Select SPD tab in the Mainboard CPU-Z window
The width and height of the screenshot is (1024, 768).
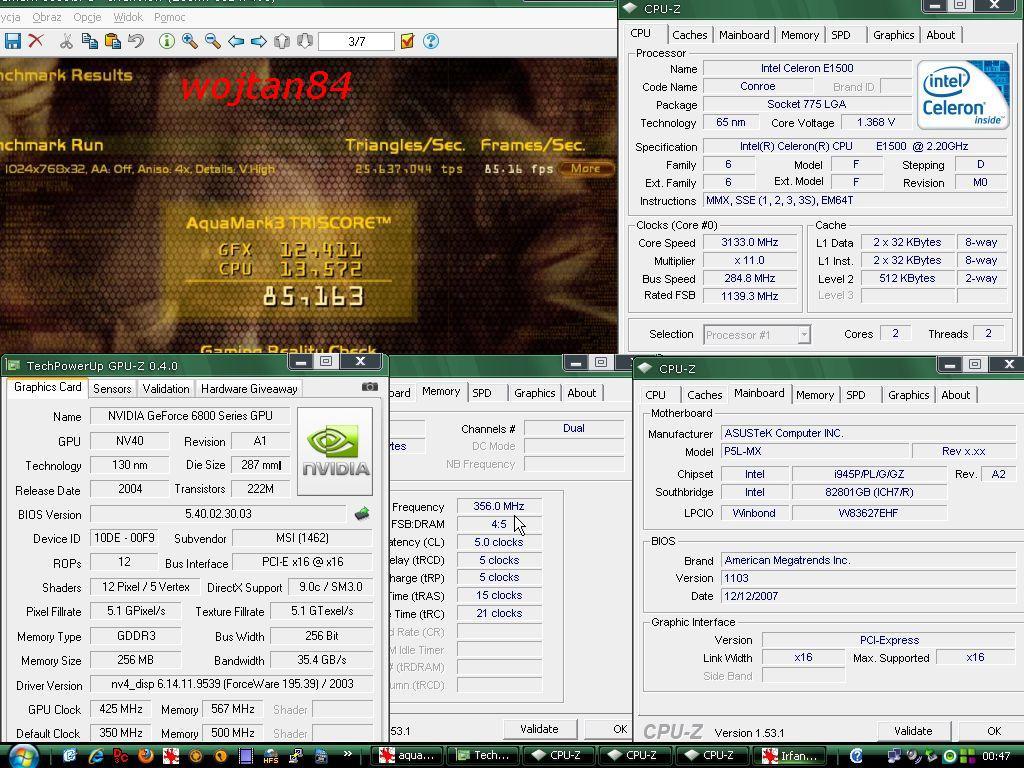856,394
